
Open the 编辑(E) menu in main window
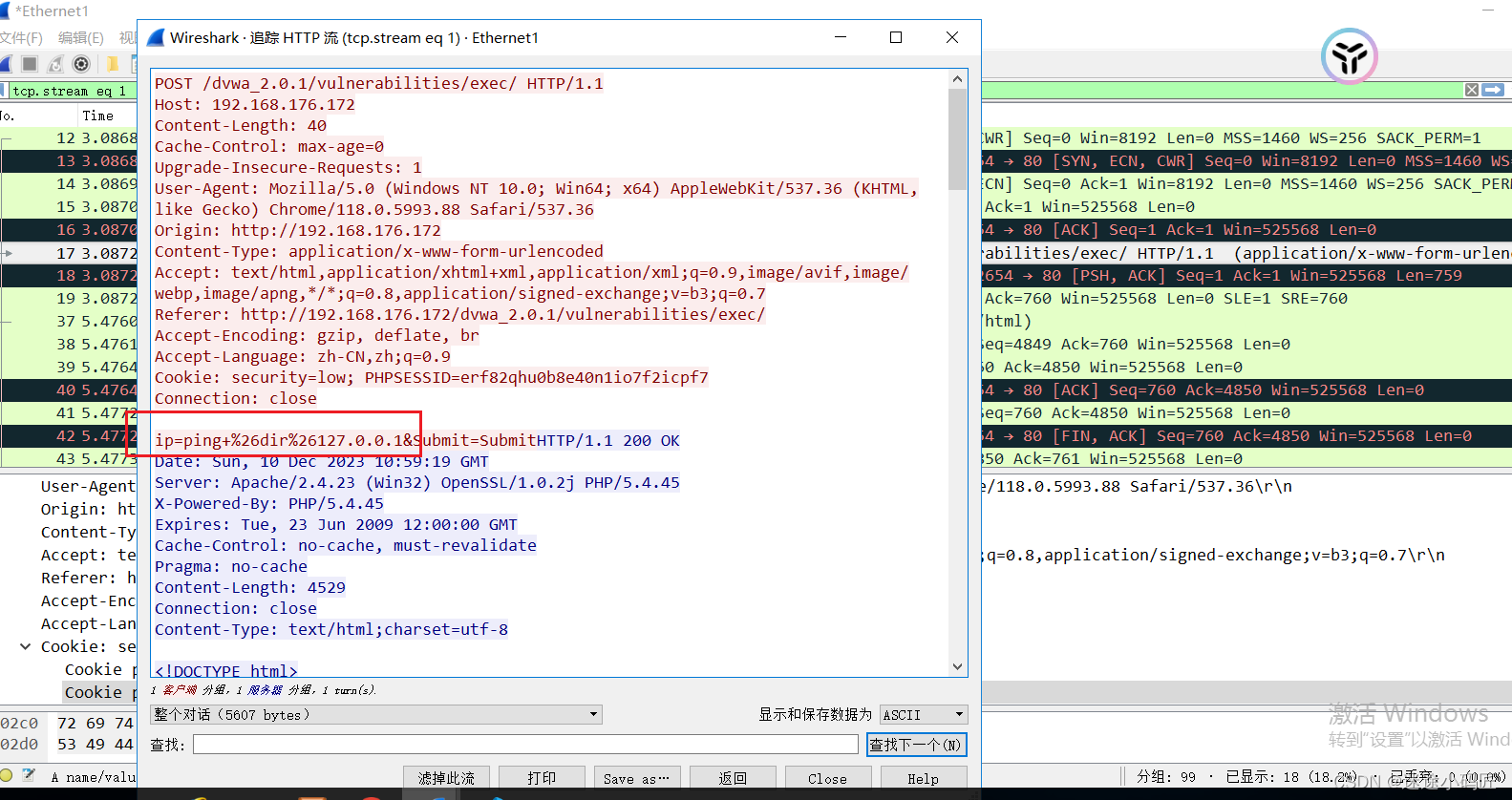coord(81,38)
